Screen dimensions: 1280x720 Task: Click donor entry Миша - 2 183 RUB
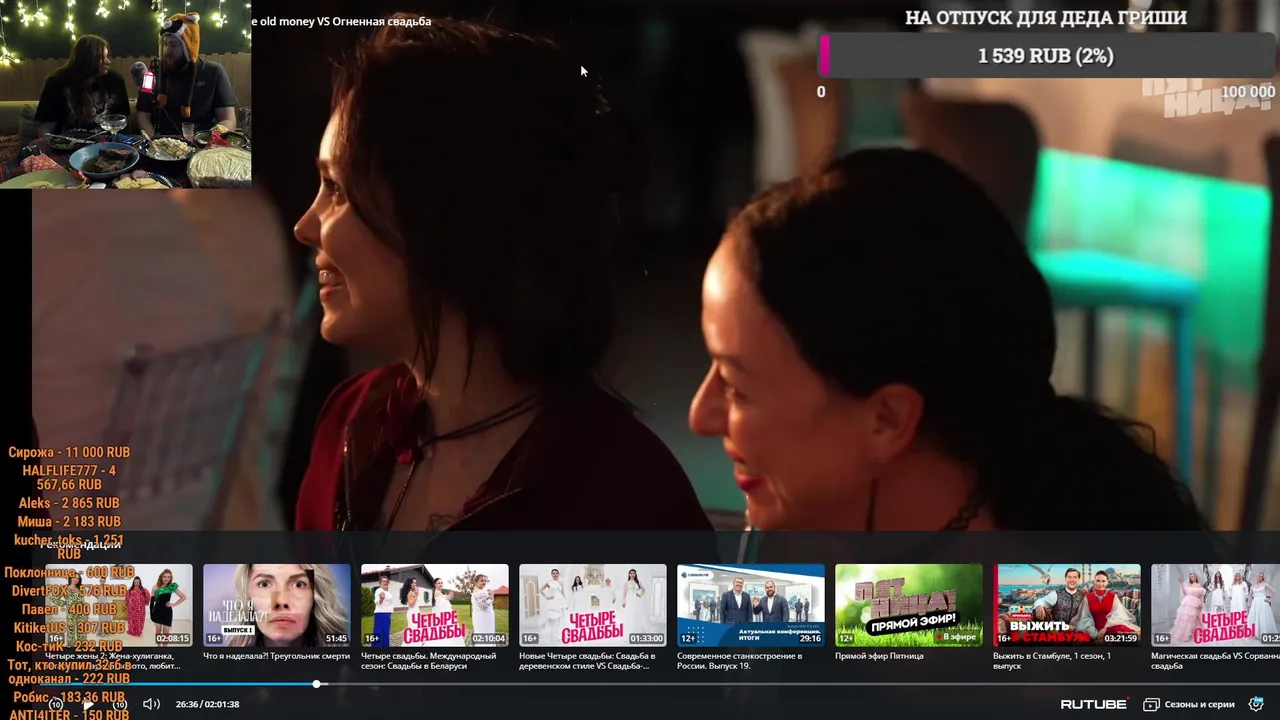click(x=69, y=522)
